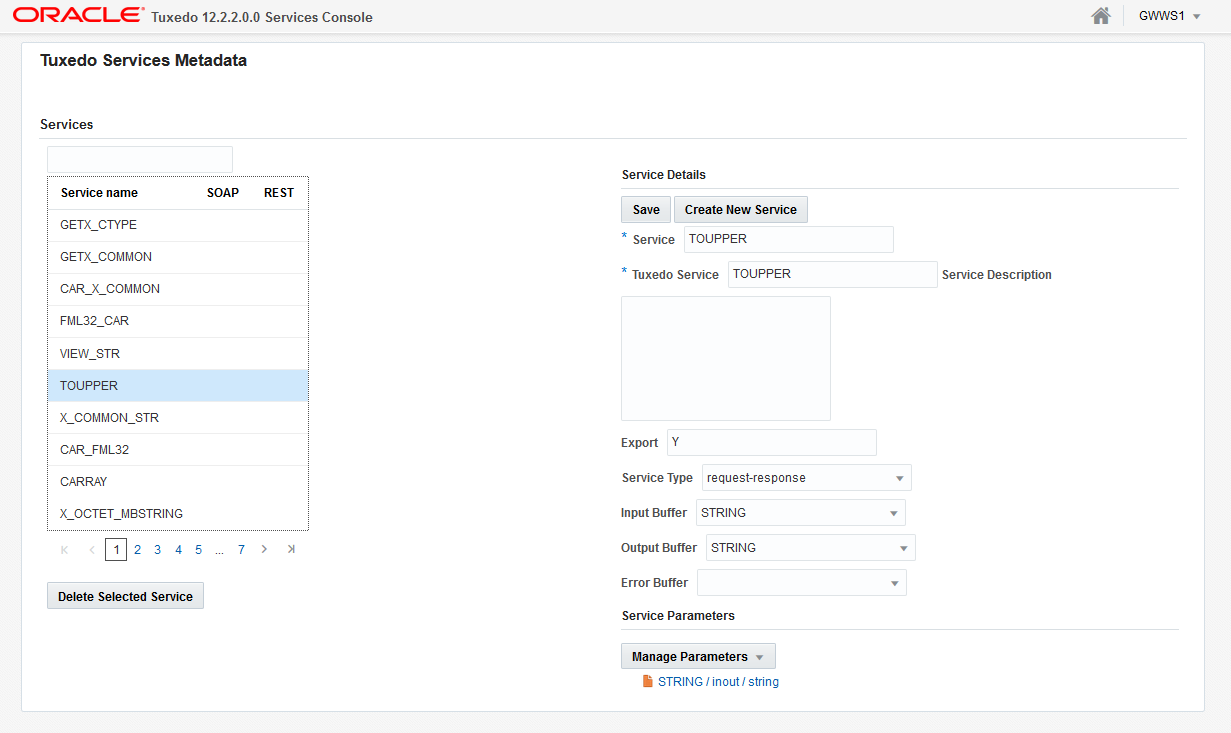Image resolution: width=1231 pixels, height=733 pixels.
Task: Select the CAR_FML32 service row
Action: click(178, 450)
